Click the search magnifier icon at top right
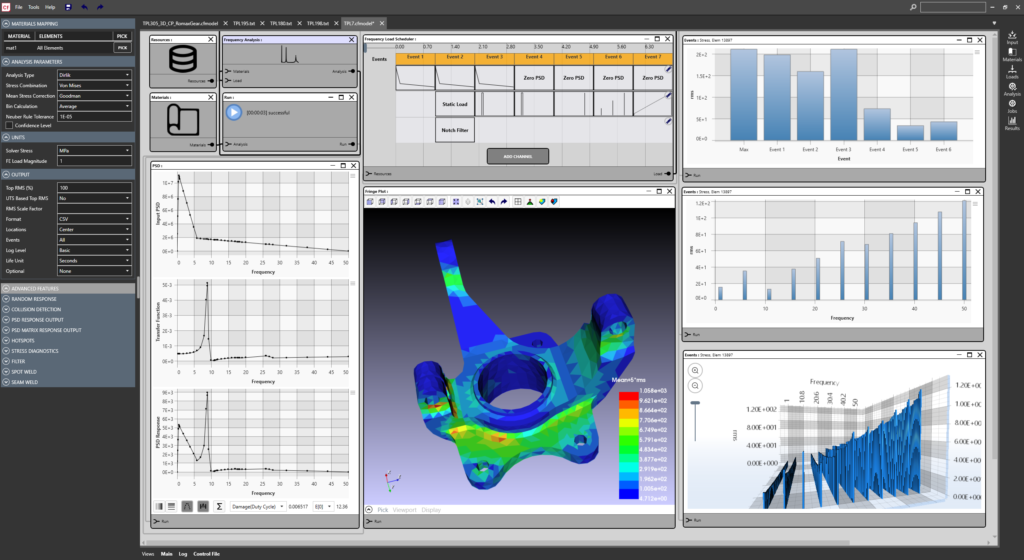Image resolution: width=1024 pixels, height=560 pixels. coord(913,7)
